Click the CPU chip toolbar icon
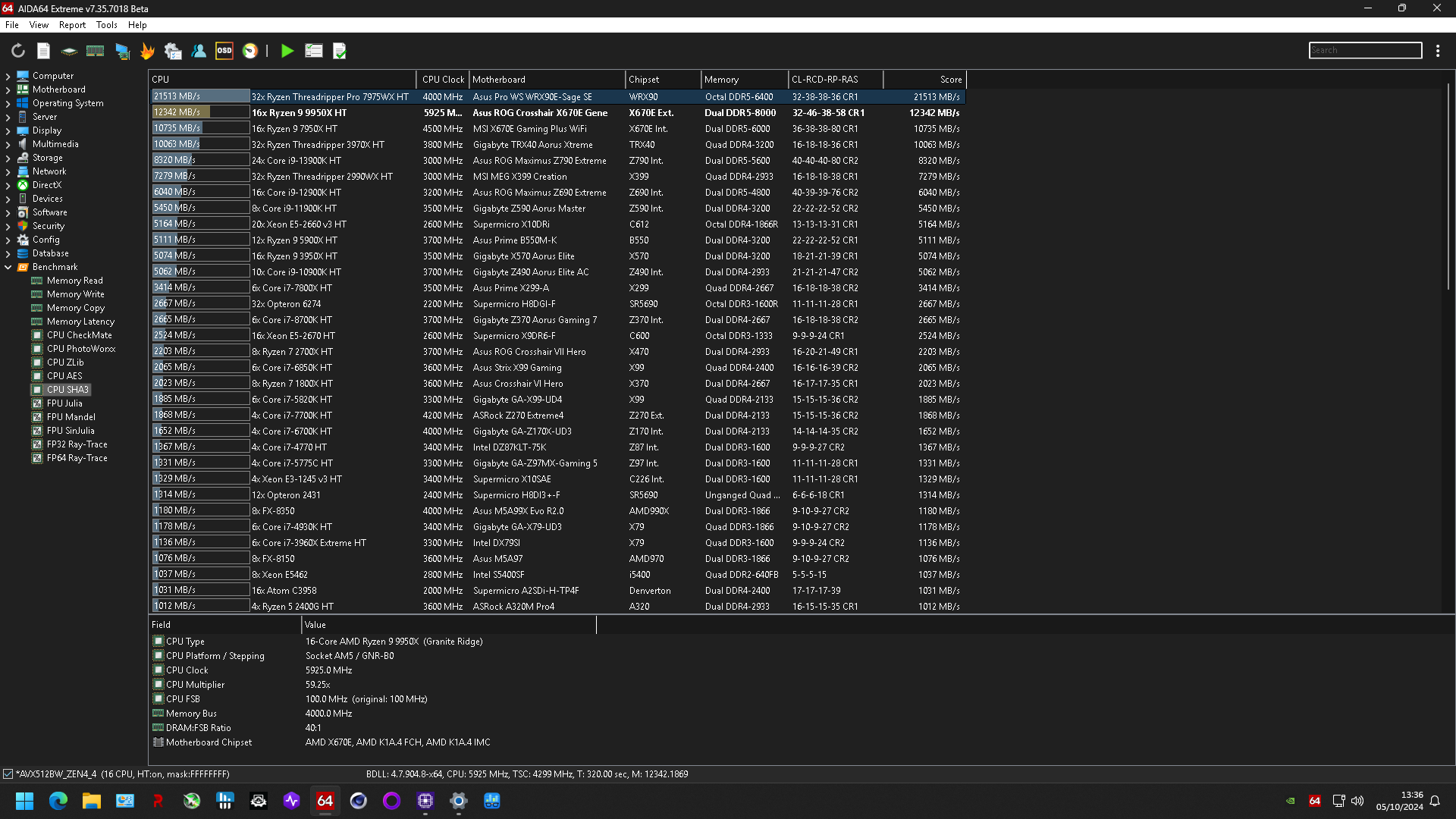The width and height of the screenshot is (1456, 819). [x=69, y=51]
